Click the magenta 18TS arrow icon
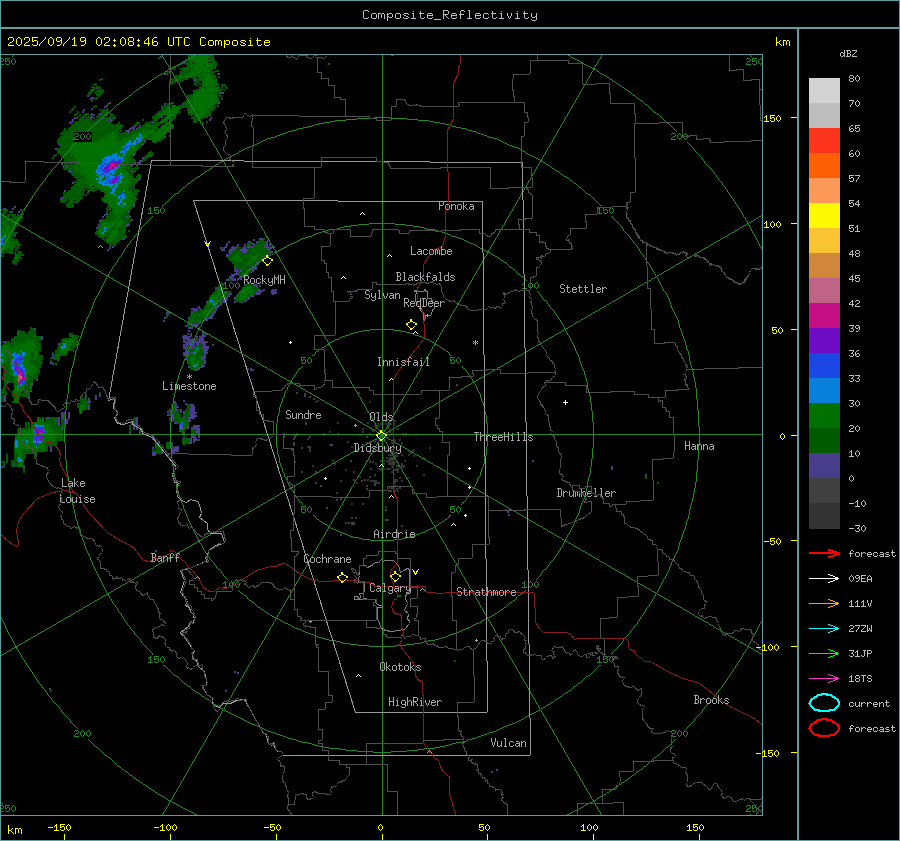900x841 pixels. (823, 678)
